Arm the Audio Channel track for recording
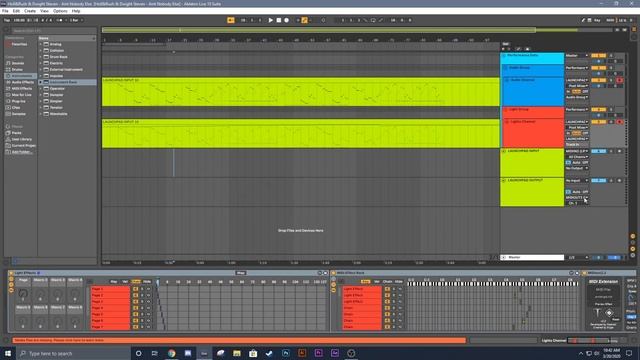 (620, 80)
